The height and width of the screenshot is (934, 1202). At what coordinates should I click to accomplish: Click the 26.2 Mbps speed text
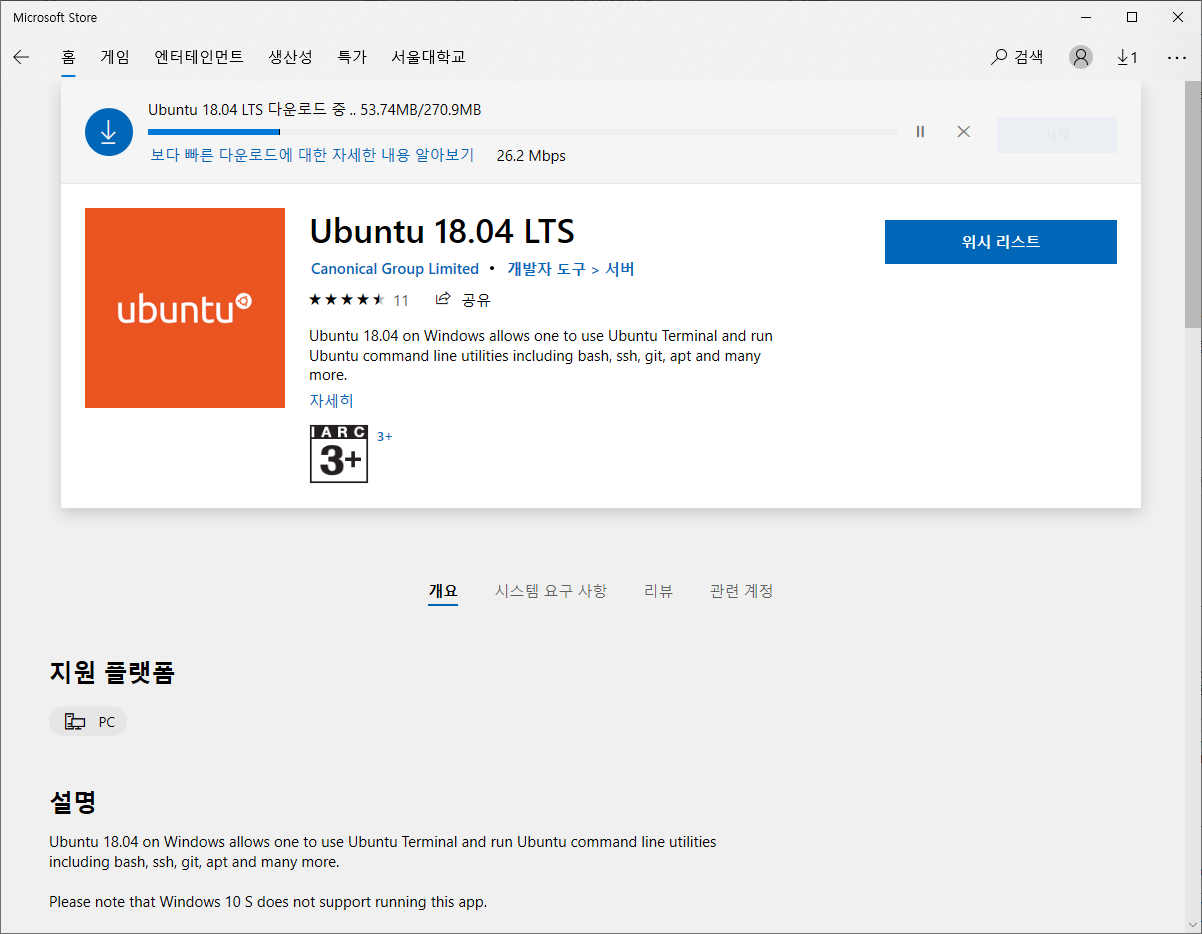pos(531,156)
